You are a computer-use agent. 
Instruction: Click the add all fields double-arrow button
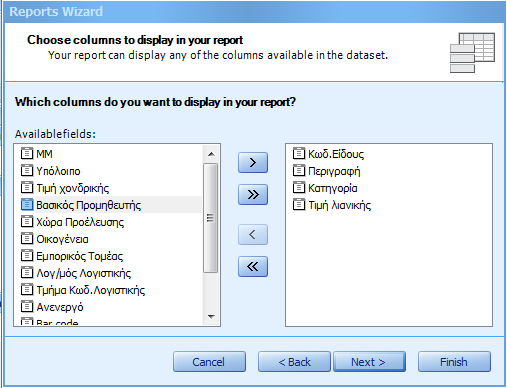(253, 194)
